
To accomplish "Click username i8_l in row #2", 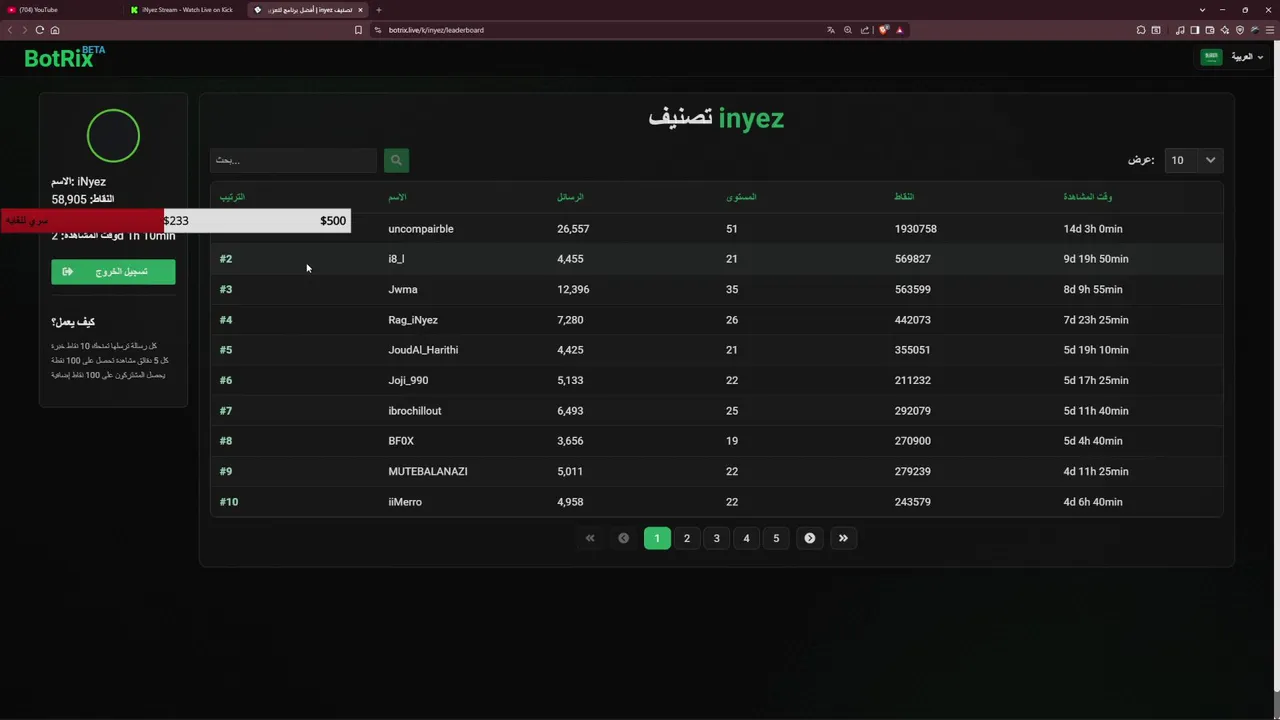I will 396,259.
